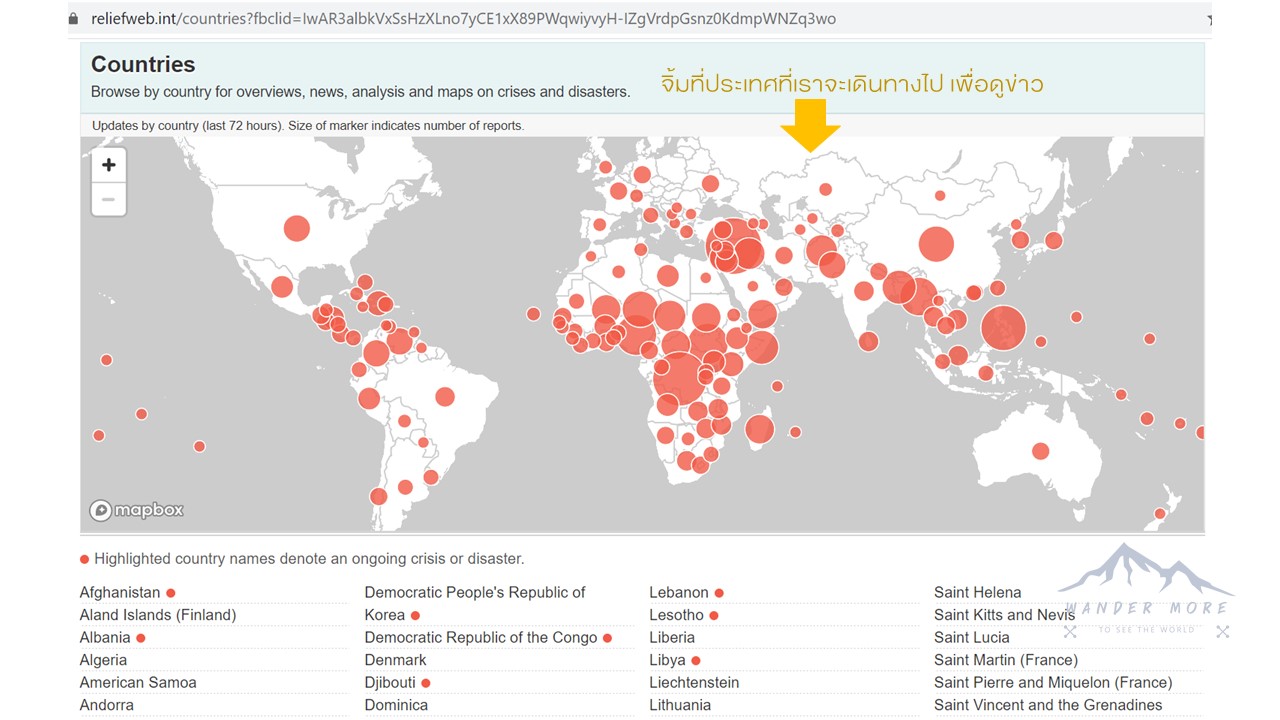1280x720 pixels.
Task: Open the Afghanistan country page
Action: pyautogui.click(x=120, y=592)
